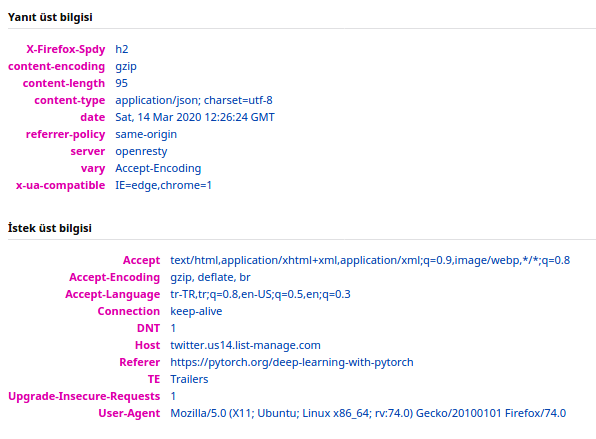Click the content-type header name
This screenshot has width=596, height=439.
point(70,100)
